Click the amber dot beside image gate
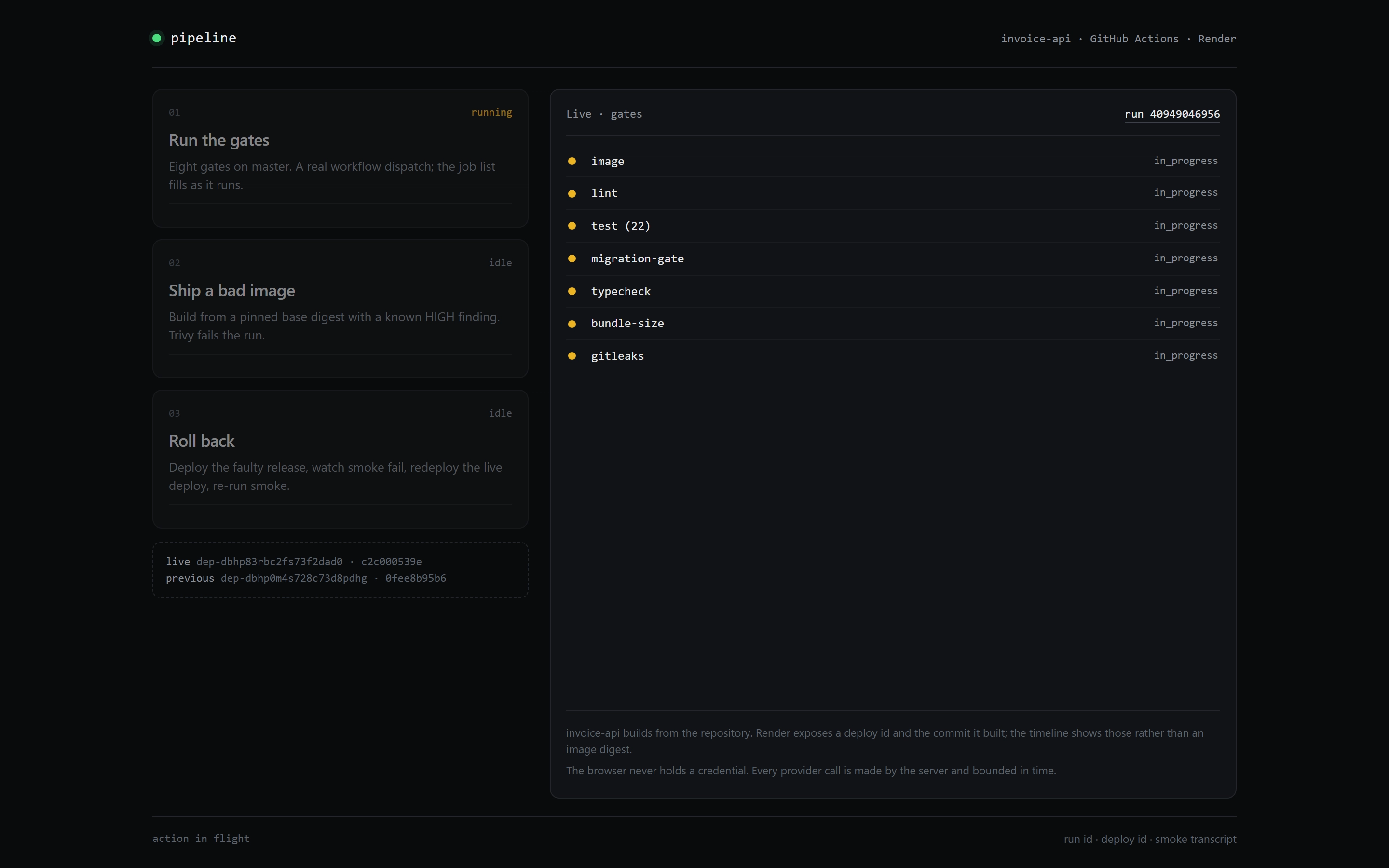 [572, 162]
